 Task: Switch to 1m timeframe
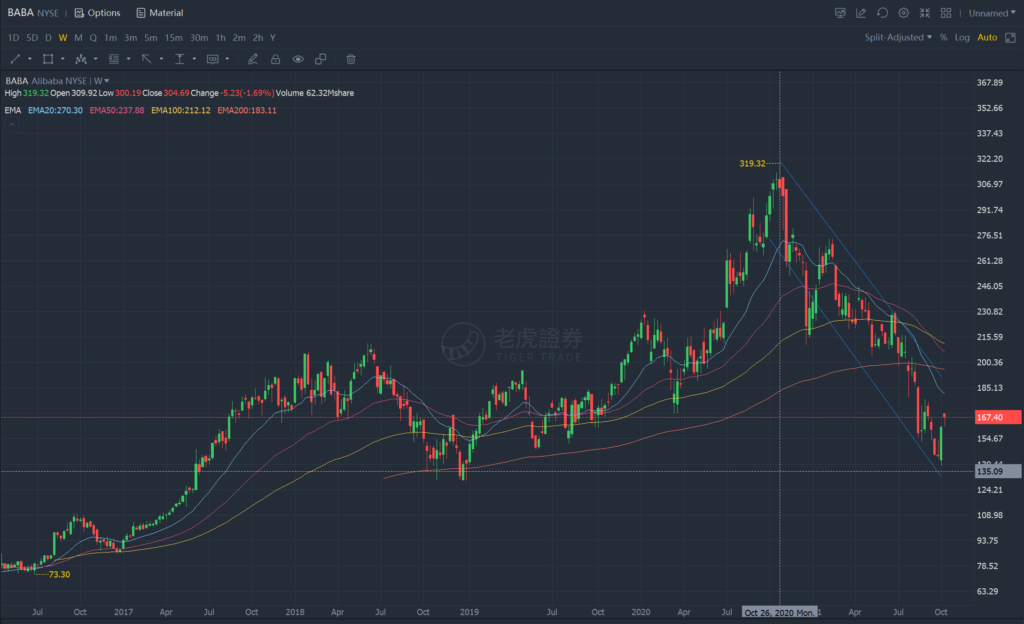point(110,38)
